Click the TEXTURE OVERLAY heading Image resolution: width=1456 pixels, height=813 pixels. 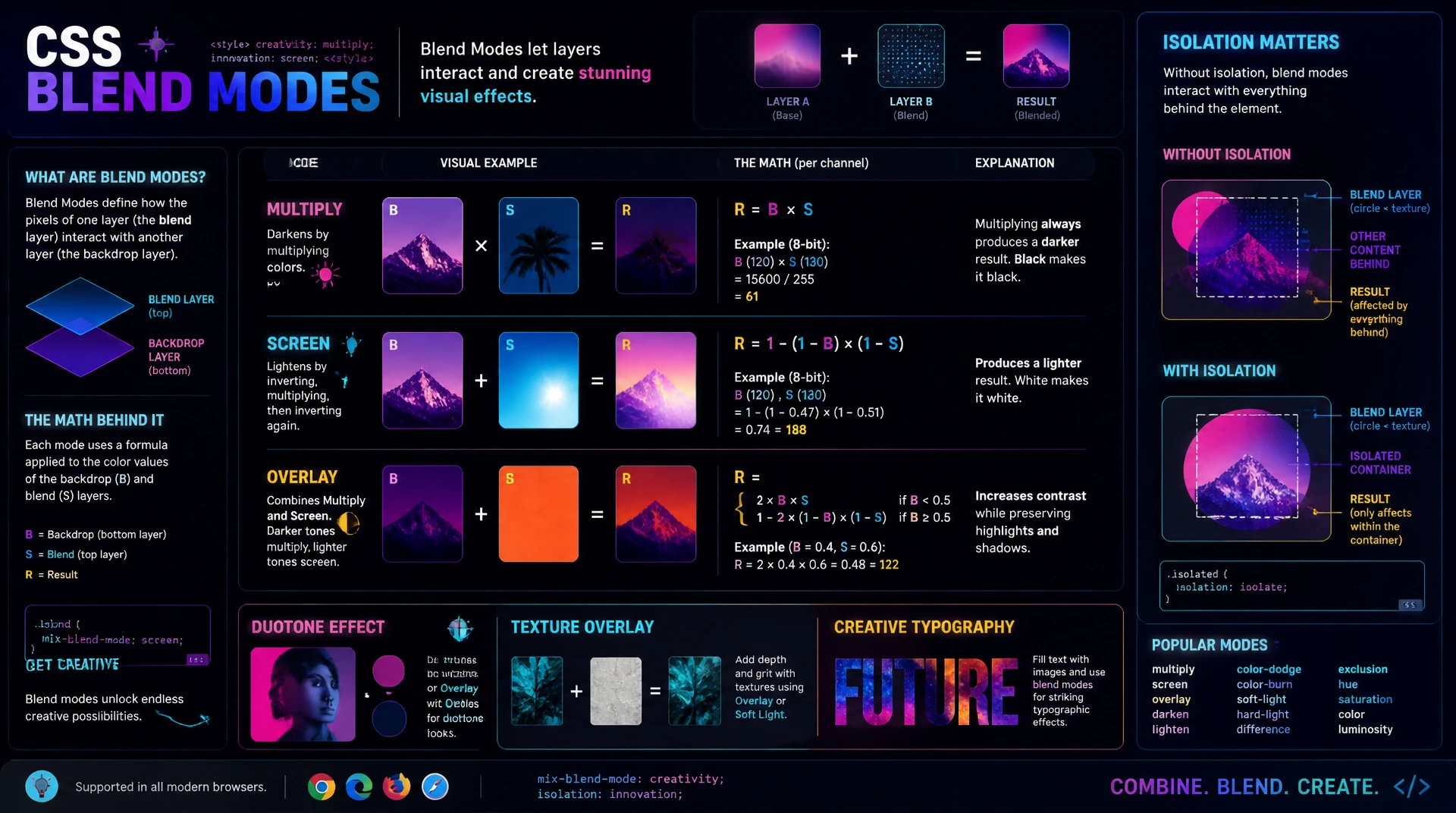pyautogui.click(x=582, y=627)
